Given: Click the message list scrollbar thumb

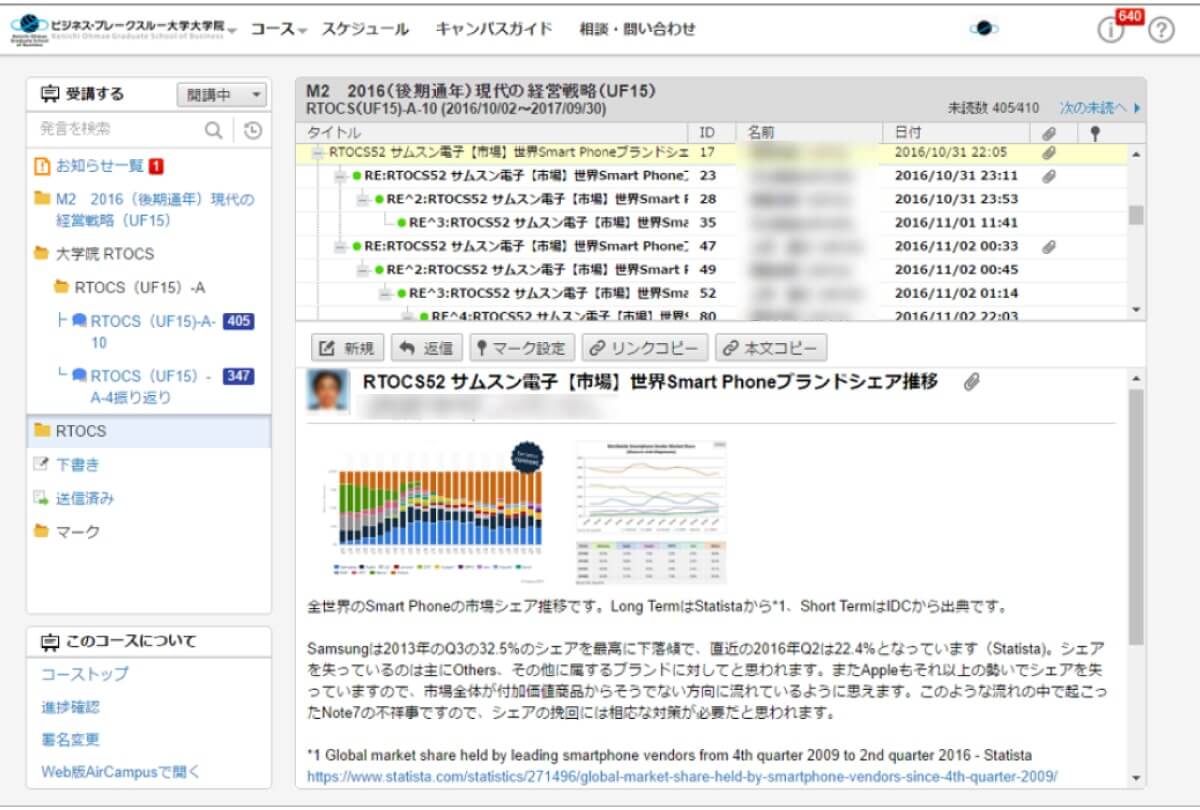Looking at the screenshot, I should pos(1136,215).
